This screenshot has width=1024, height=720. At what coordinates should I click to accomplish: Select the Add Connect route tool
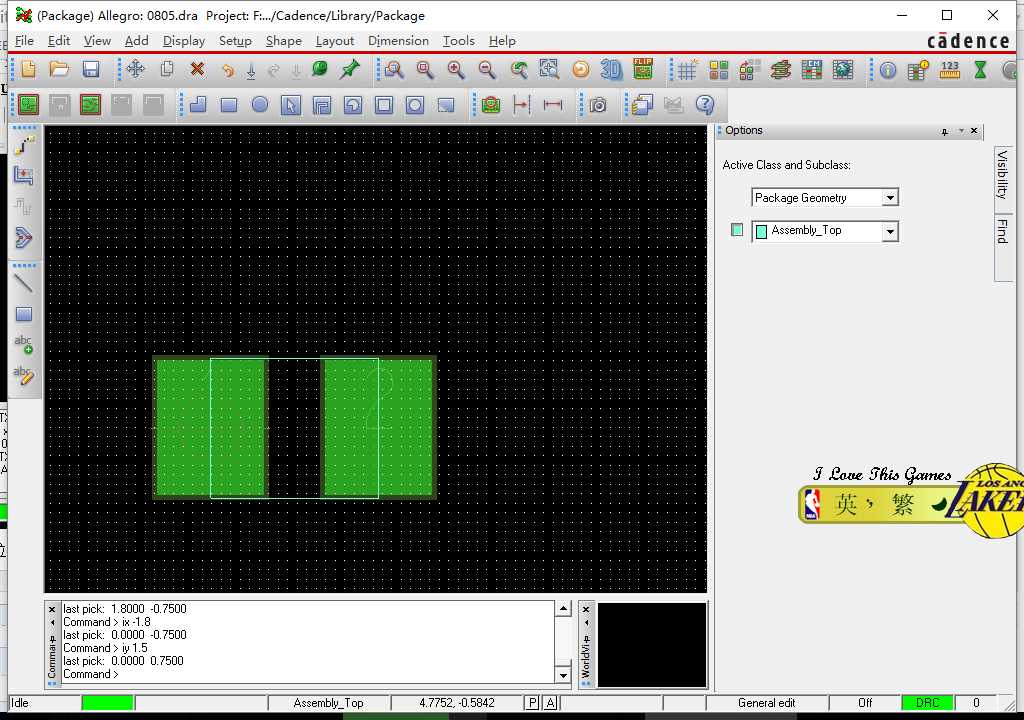[24, 144]
